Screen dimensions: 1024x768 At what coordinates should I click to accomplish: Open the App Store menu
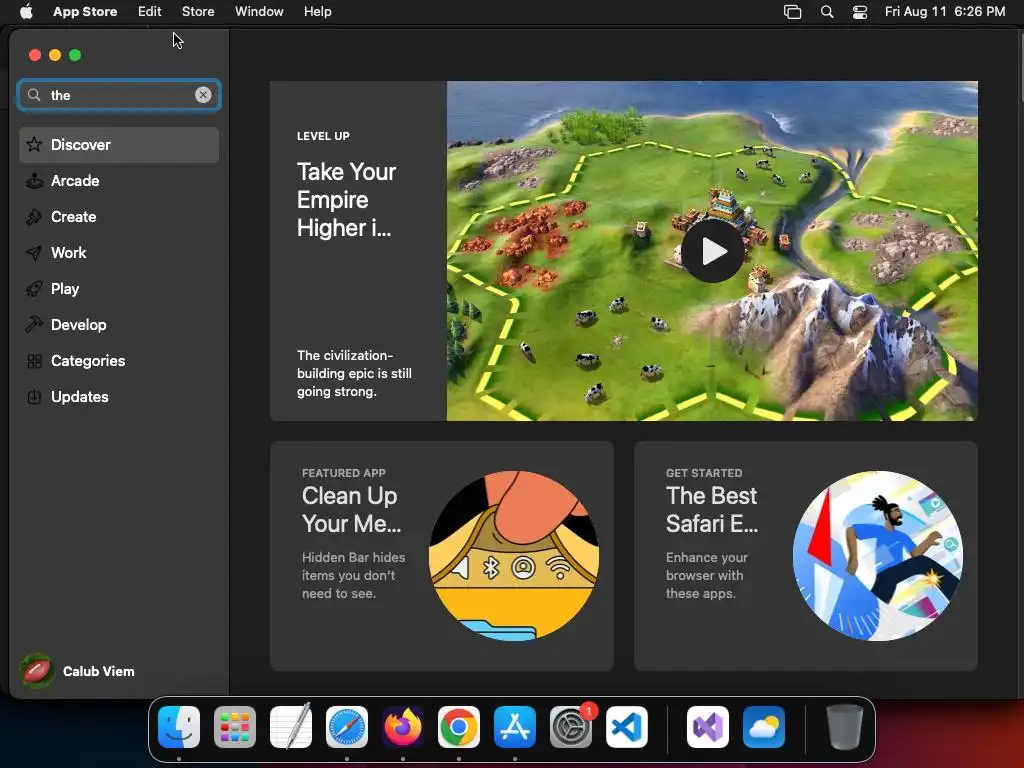(85, 12)
